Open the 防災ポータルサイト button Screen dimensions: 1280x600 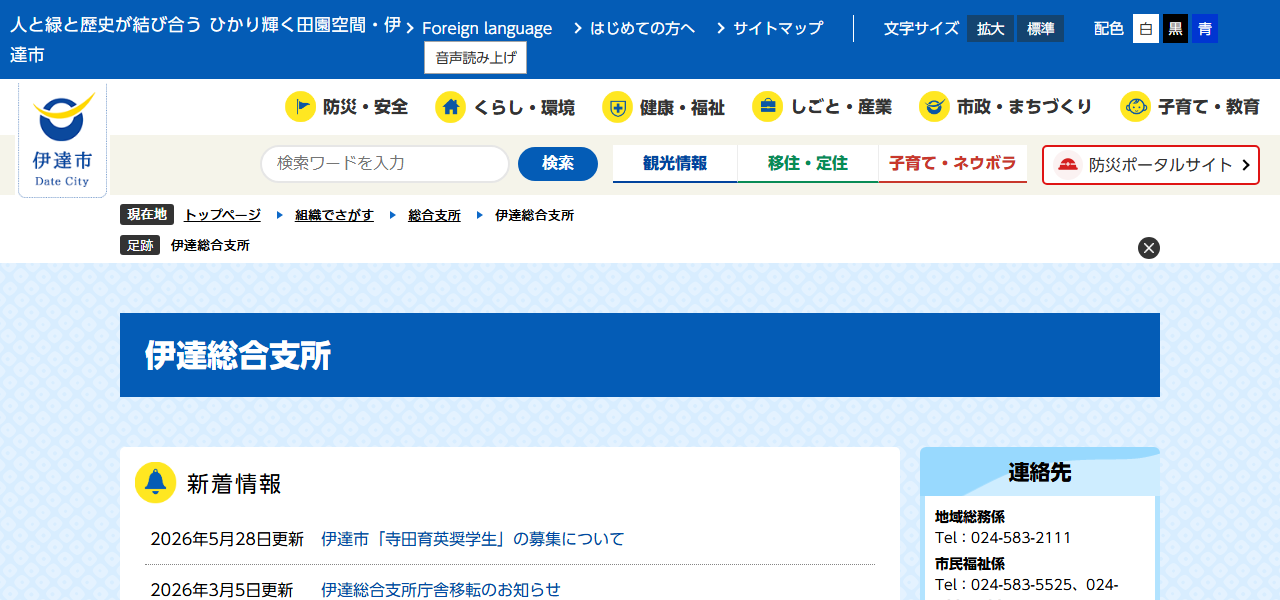click(x=1151, y=165)
